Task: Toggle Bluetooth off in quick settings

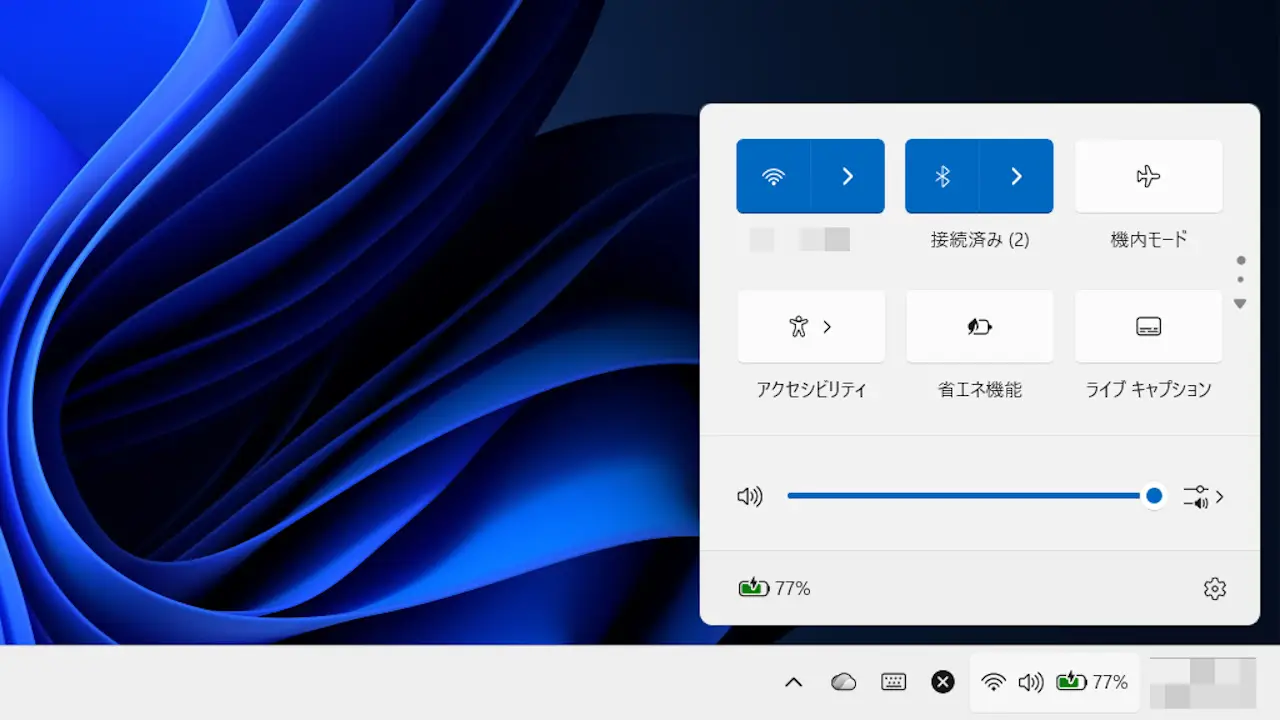Action: (x=941, y=176)
